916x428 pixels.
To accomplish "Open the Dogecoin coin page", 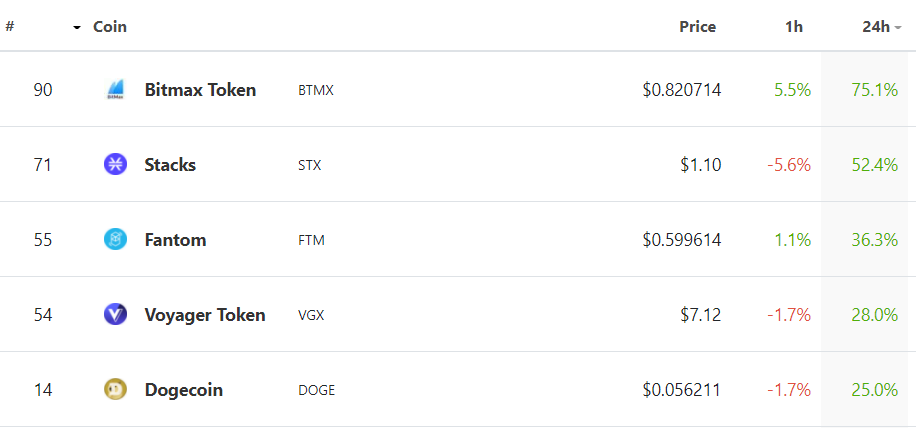I will pos(183,390).
